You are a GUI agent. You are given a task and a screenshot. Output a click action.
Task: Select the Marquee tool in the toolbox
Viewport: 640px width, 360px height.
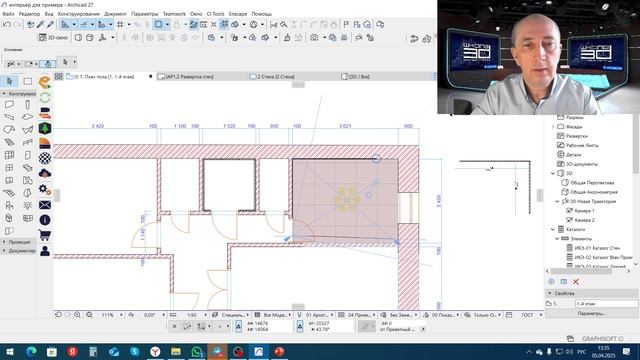click(x=28, y=81)
